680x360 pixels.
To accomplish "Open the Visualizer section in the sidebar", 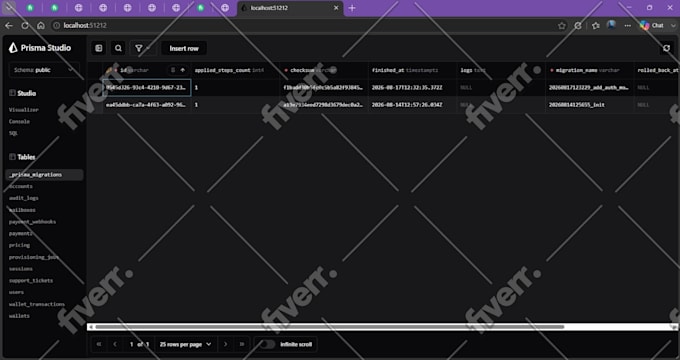I will coord(24,110).
